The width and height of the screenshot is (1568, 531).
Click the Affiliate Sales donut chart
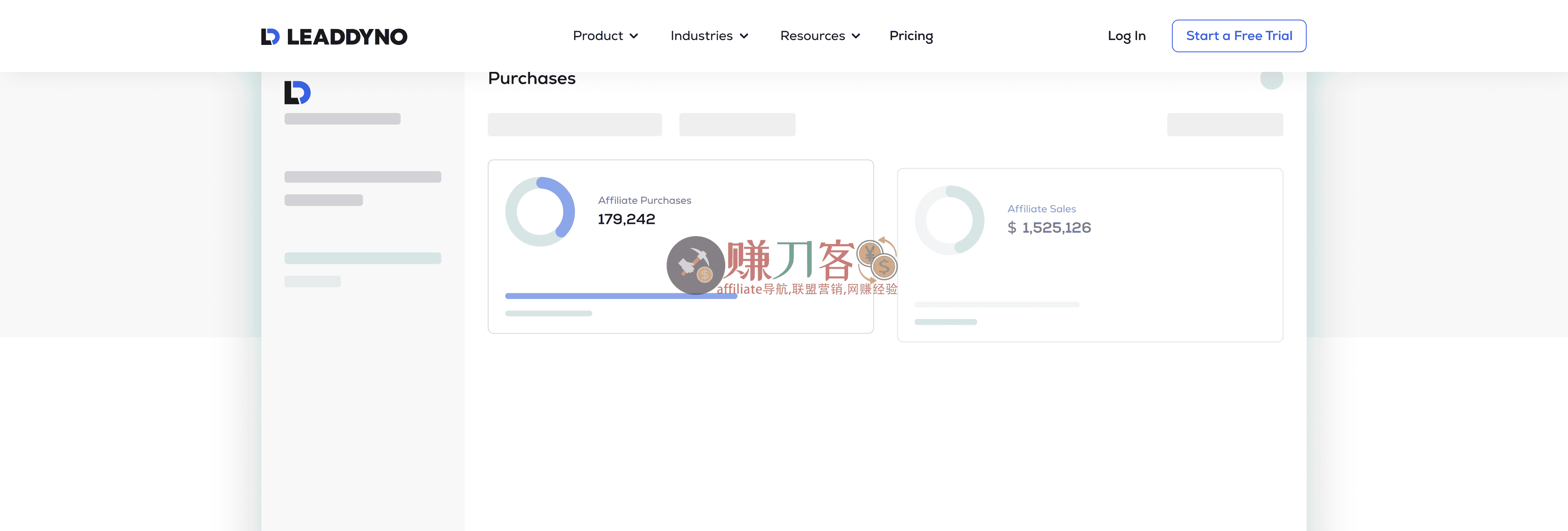pos(949,221)
